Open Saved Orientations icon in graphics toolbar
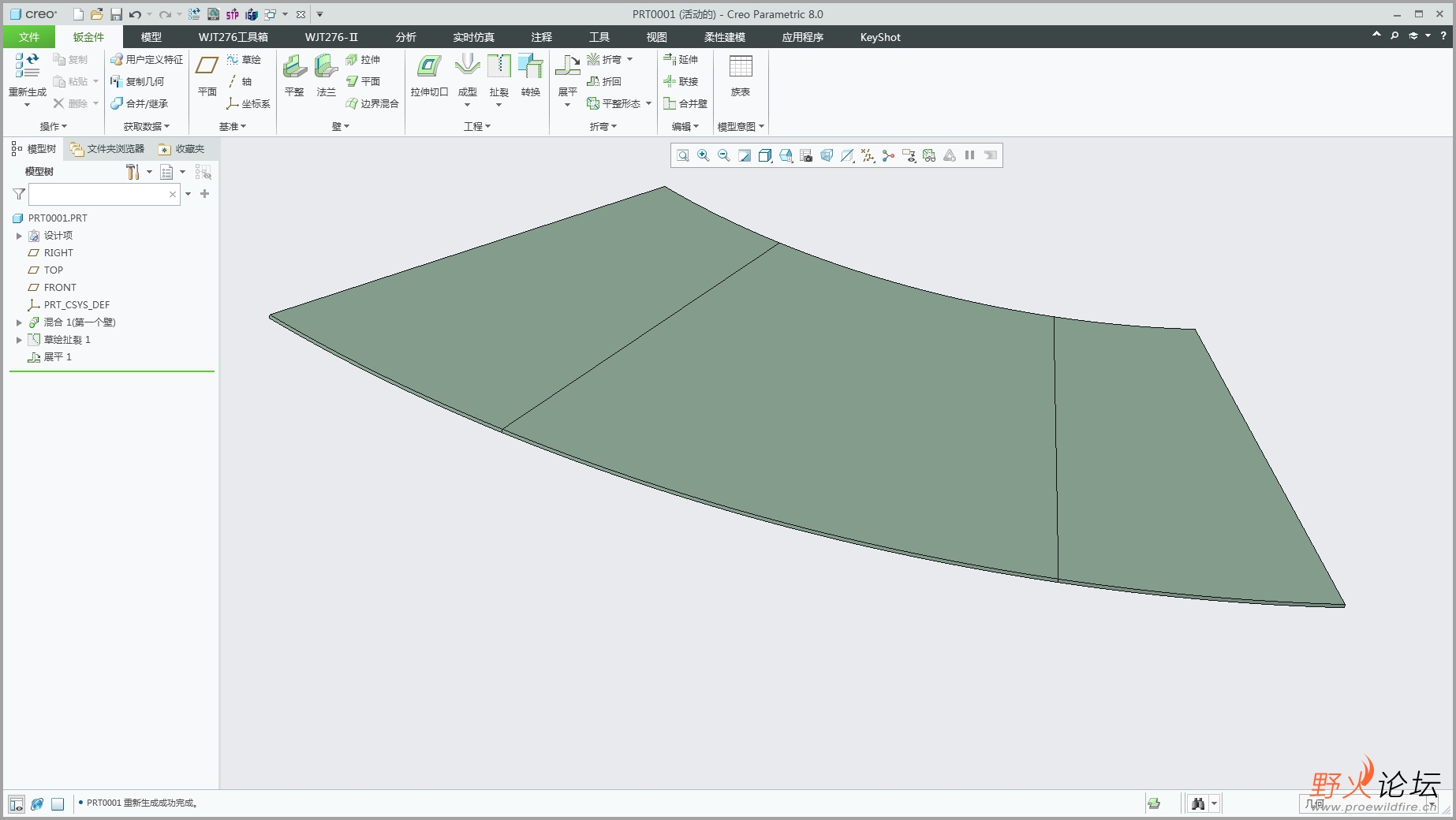Image resolution: width=1456 pixels, height=820 pixels. click(786, 155)
